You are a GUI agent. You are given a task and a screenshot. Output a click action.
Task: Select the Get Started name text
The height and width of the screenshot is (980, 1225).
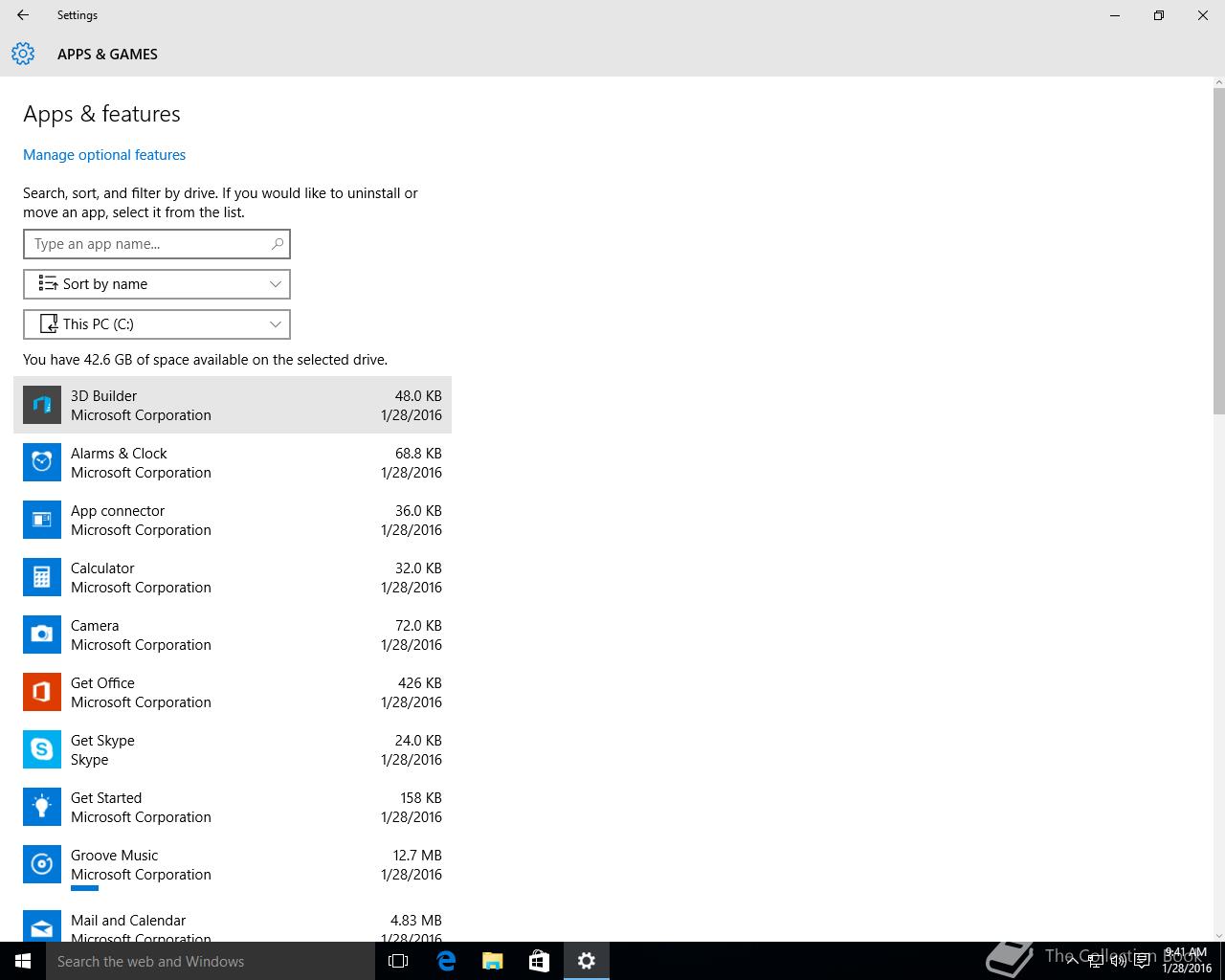(x=106, y=798)
